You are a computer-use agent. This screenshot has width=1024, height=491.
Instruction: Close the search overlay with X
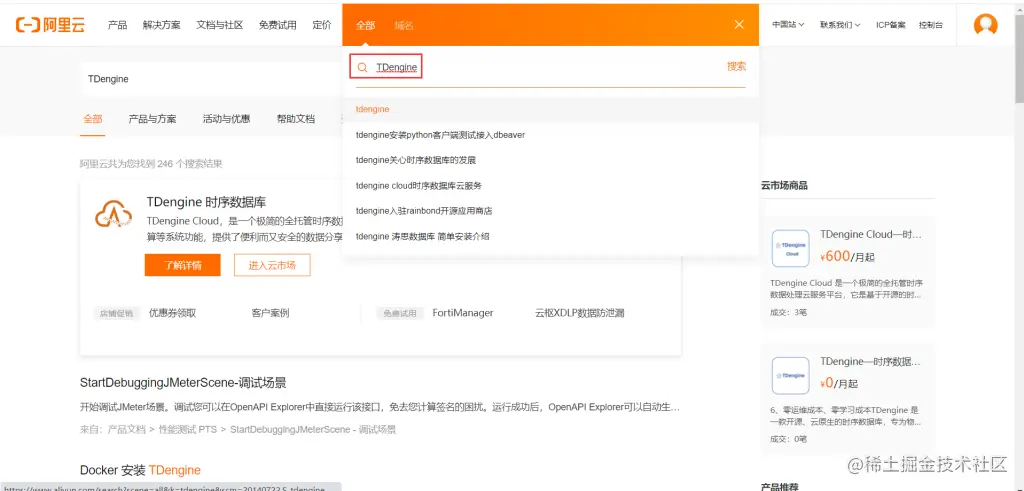pyautogui.click(x=739, y=25)
